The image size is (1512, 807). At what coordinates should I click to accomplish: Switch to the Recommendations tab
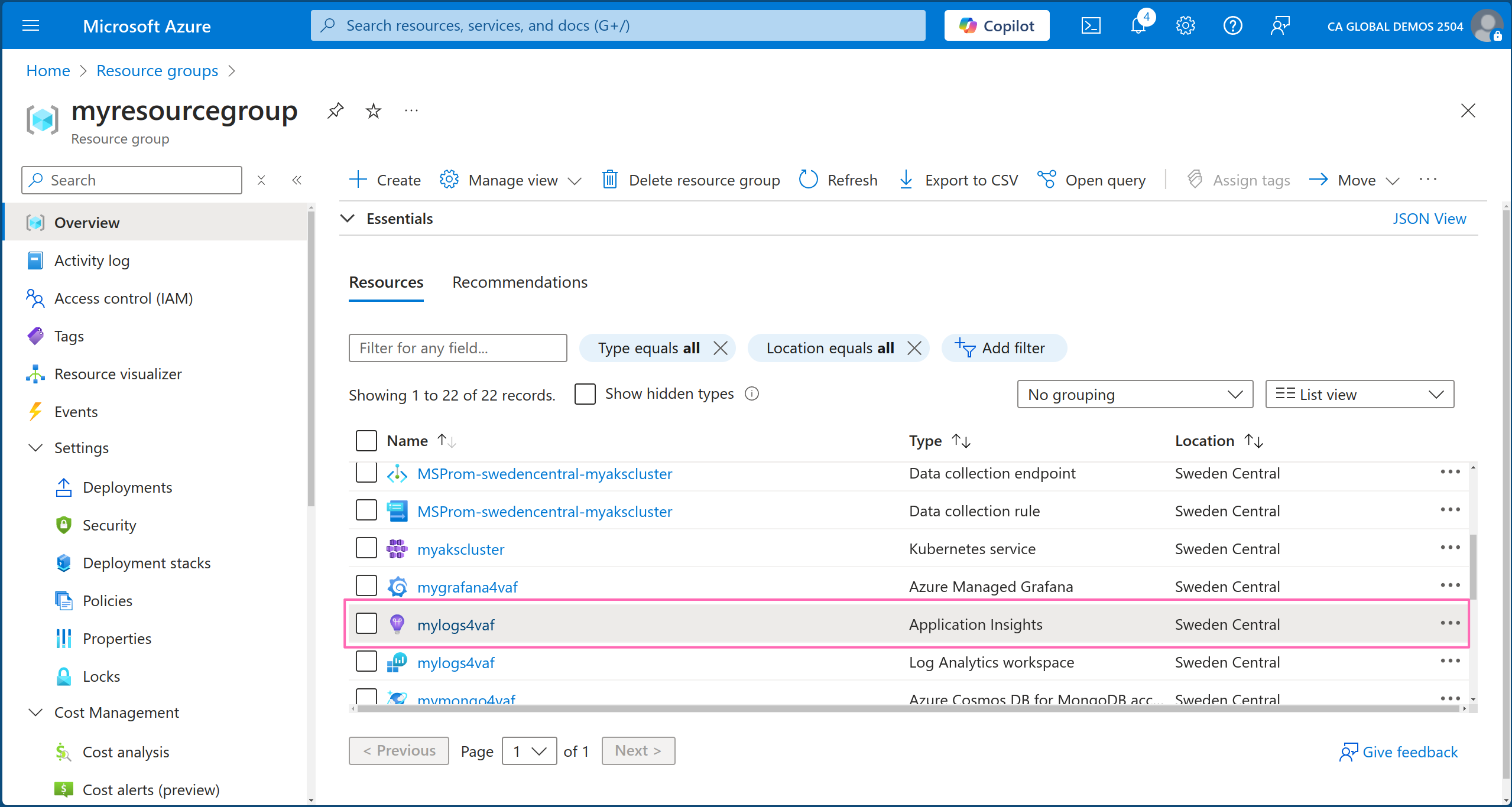520,282
